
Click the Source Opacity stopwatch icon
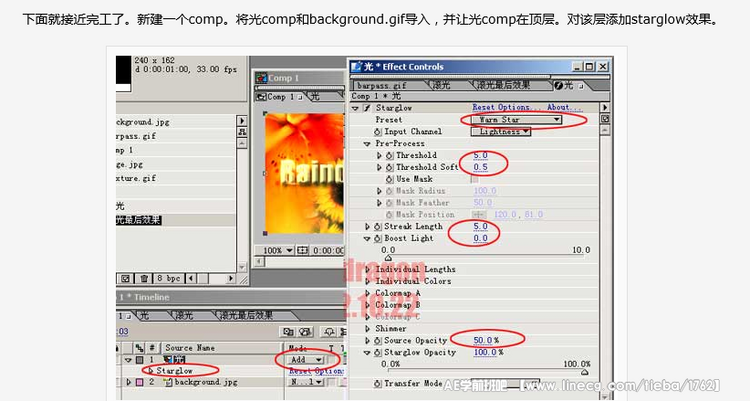[377, 341]
